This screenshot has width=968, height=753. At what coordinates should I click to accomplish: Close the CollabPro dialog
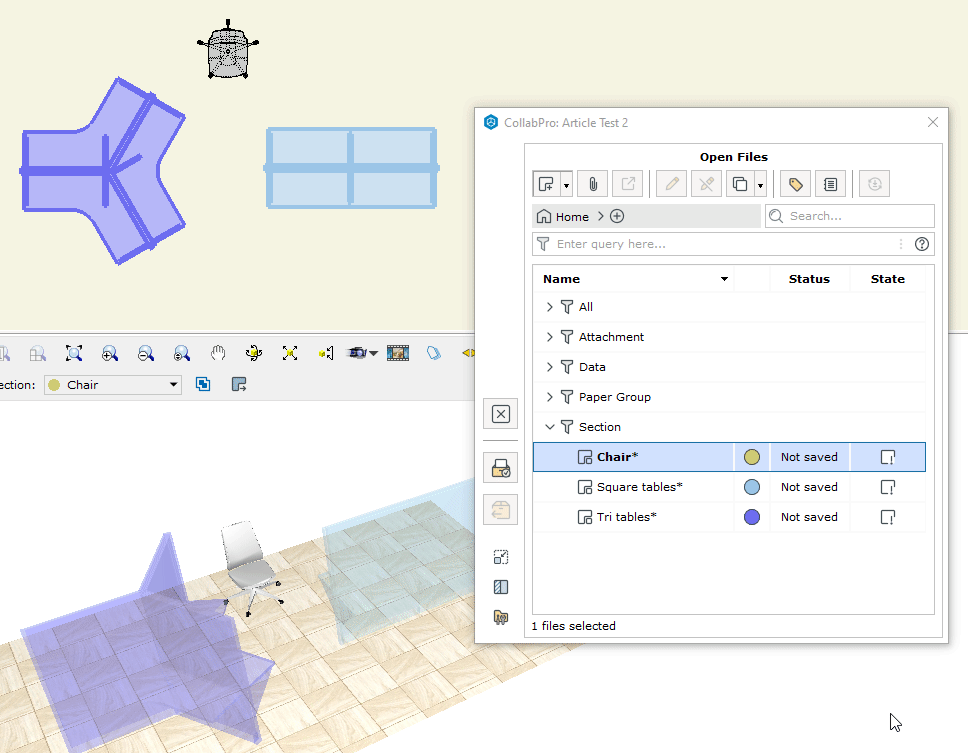click(933, 122)
